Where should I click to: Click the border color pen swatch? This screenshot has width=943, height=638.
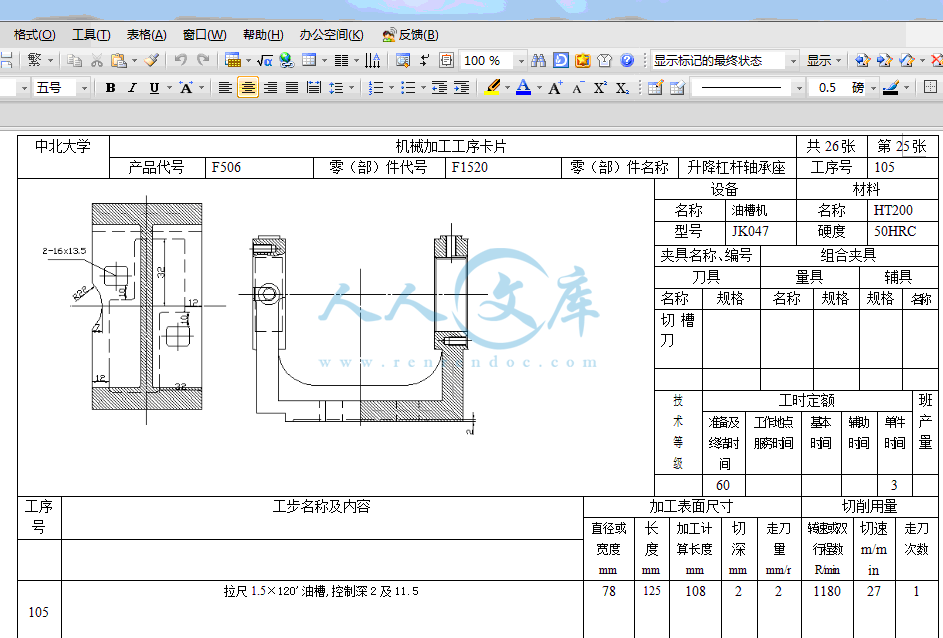point(891,88)
